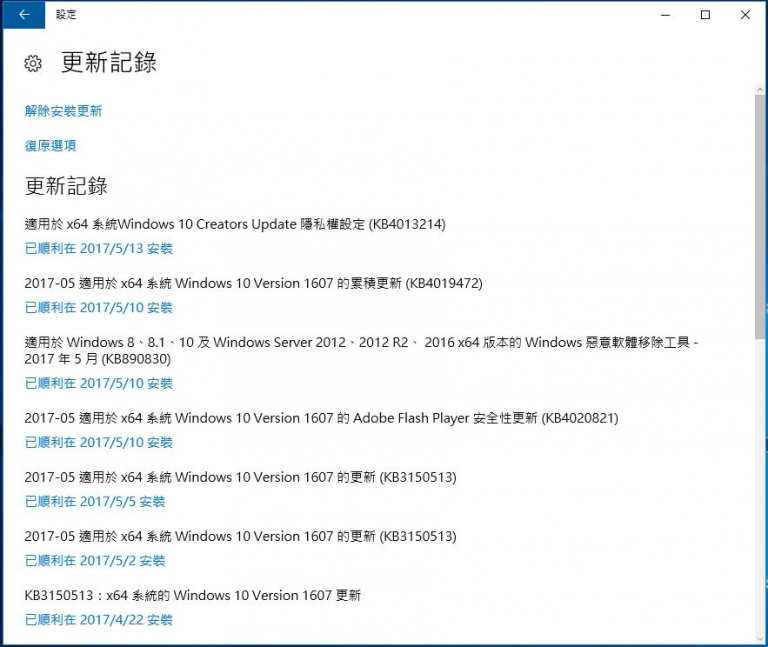Image resolution: width=768 pixels, height=647 pixels.
Task: Minimize the 設定 window
Action: coord(665,15)
